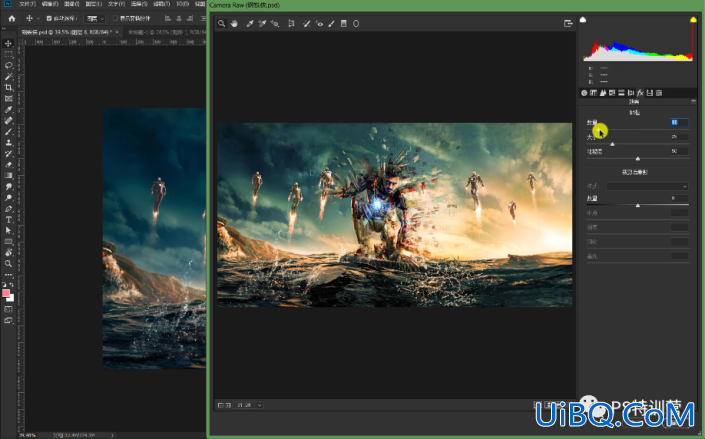Open the Tone Curve panel tab
Screen dimensions: 705x439
click(x=593, y=93)
